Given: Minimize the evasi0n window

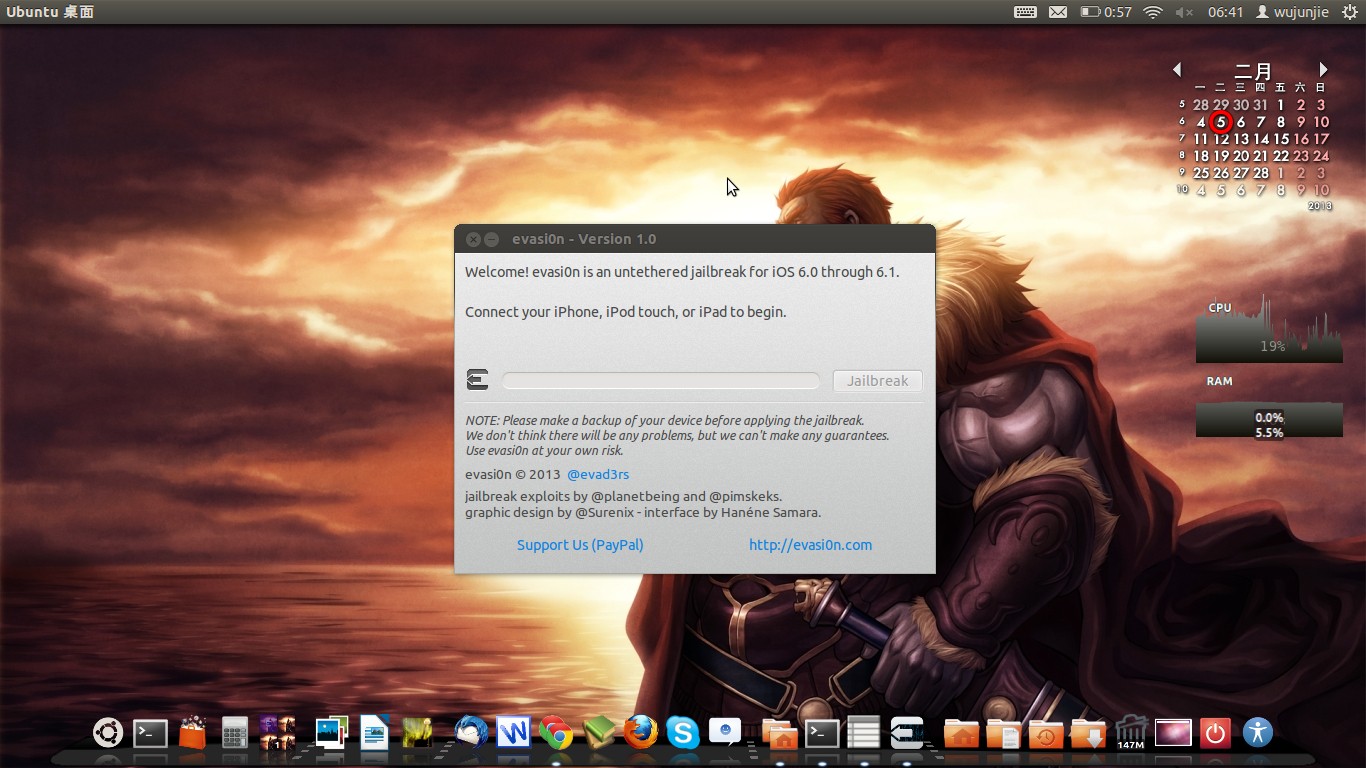Looking at the screenshot, I should point(491,240).
